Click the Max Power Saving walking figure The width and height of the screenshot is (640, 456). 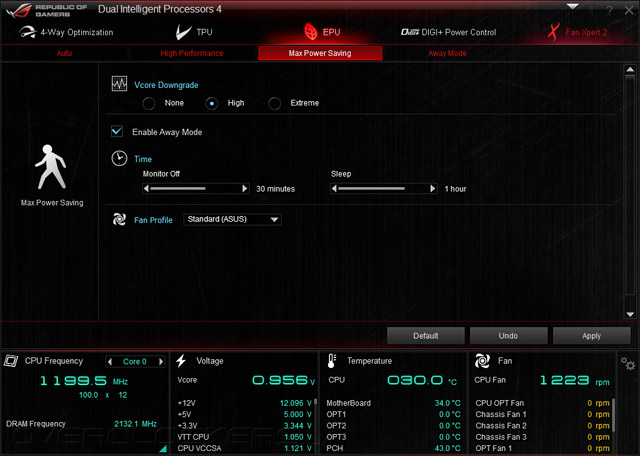(51, 167)
